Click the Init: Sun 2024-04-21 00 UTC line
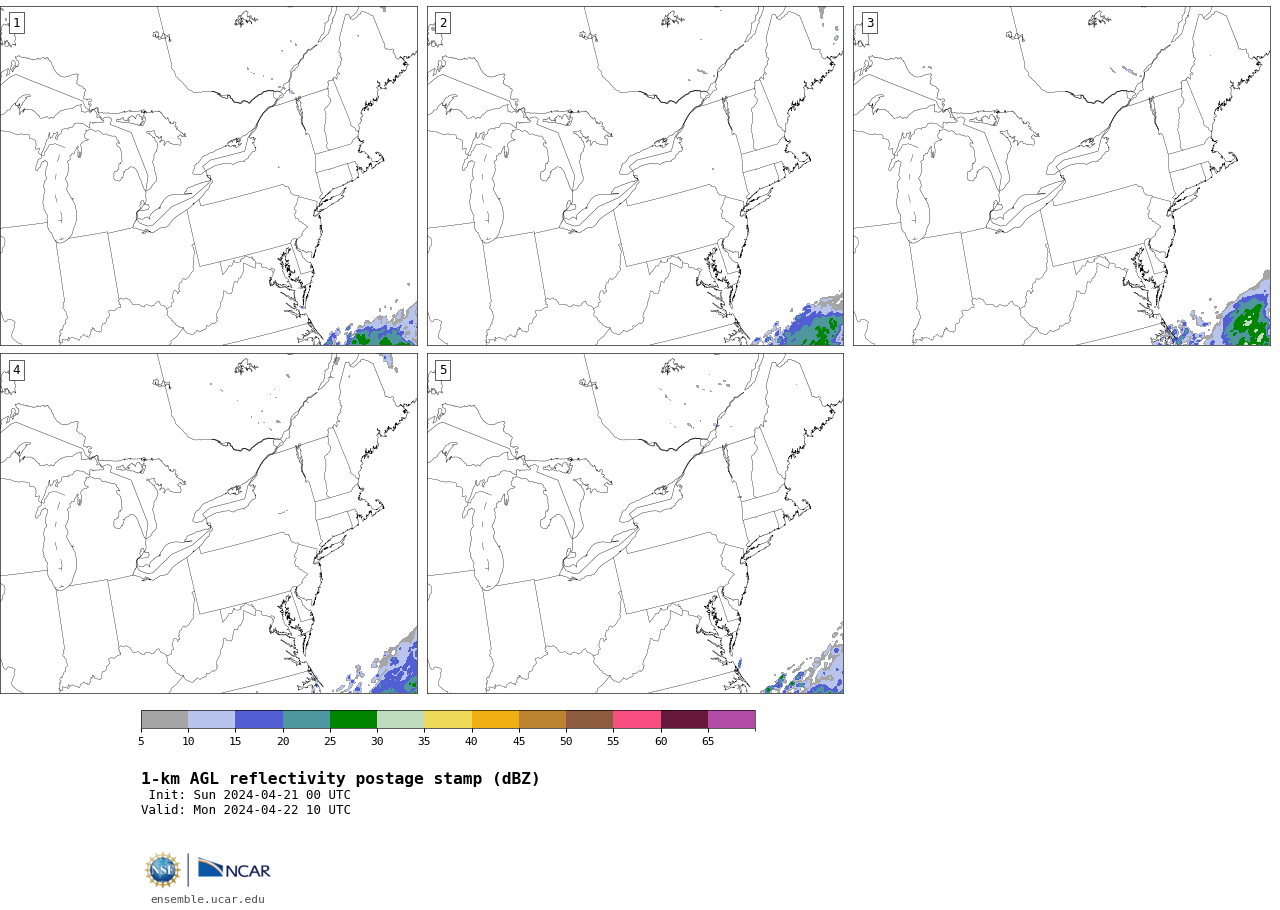 click(250, 795)
